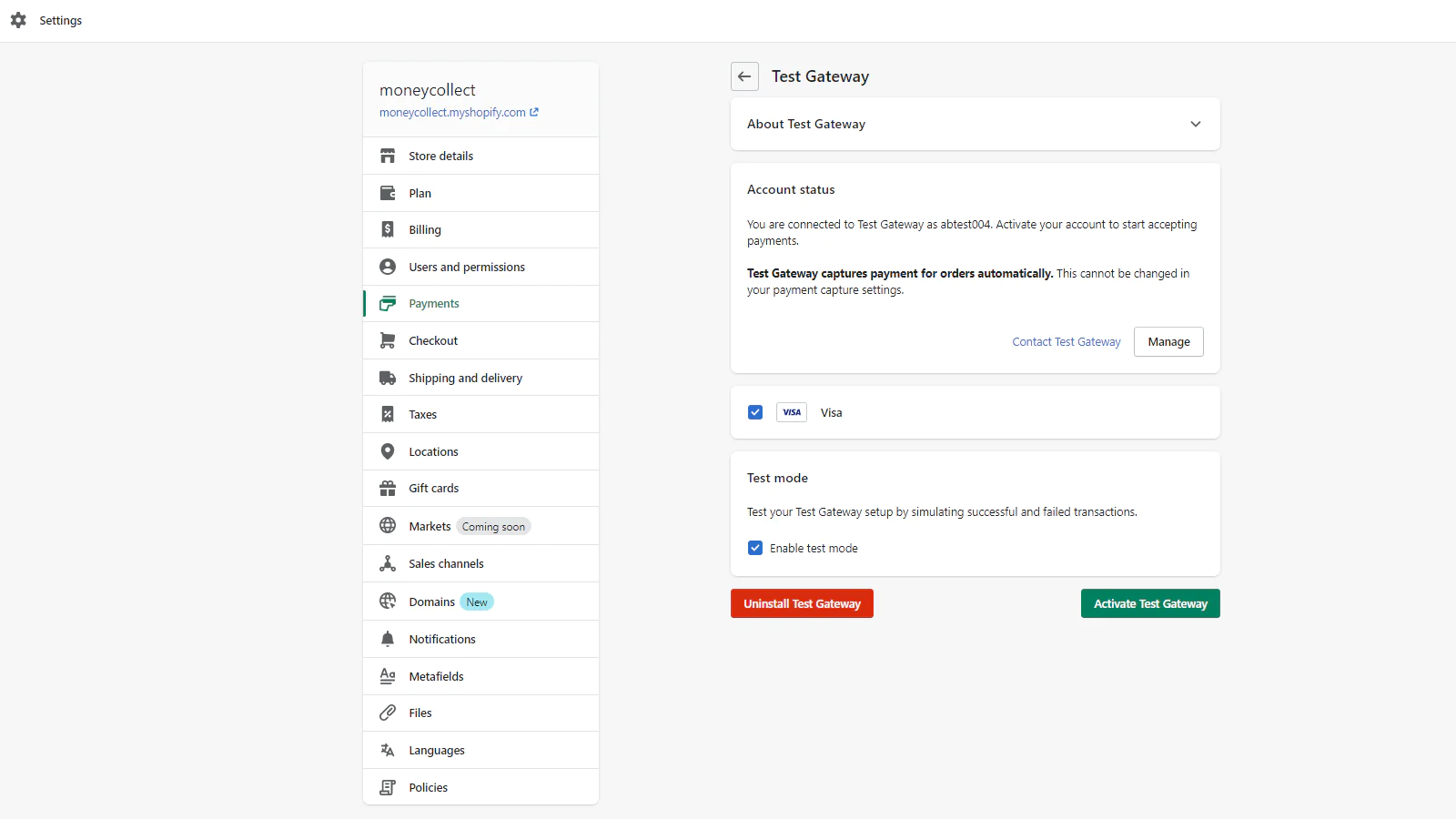The width and height of the screenshot is (1456, 819).
Task: Click the Taxes receipt icon
Action: [x=388, y=414]
